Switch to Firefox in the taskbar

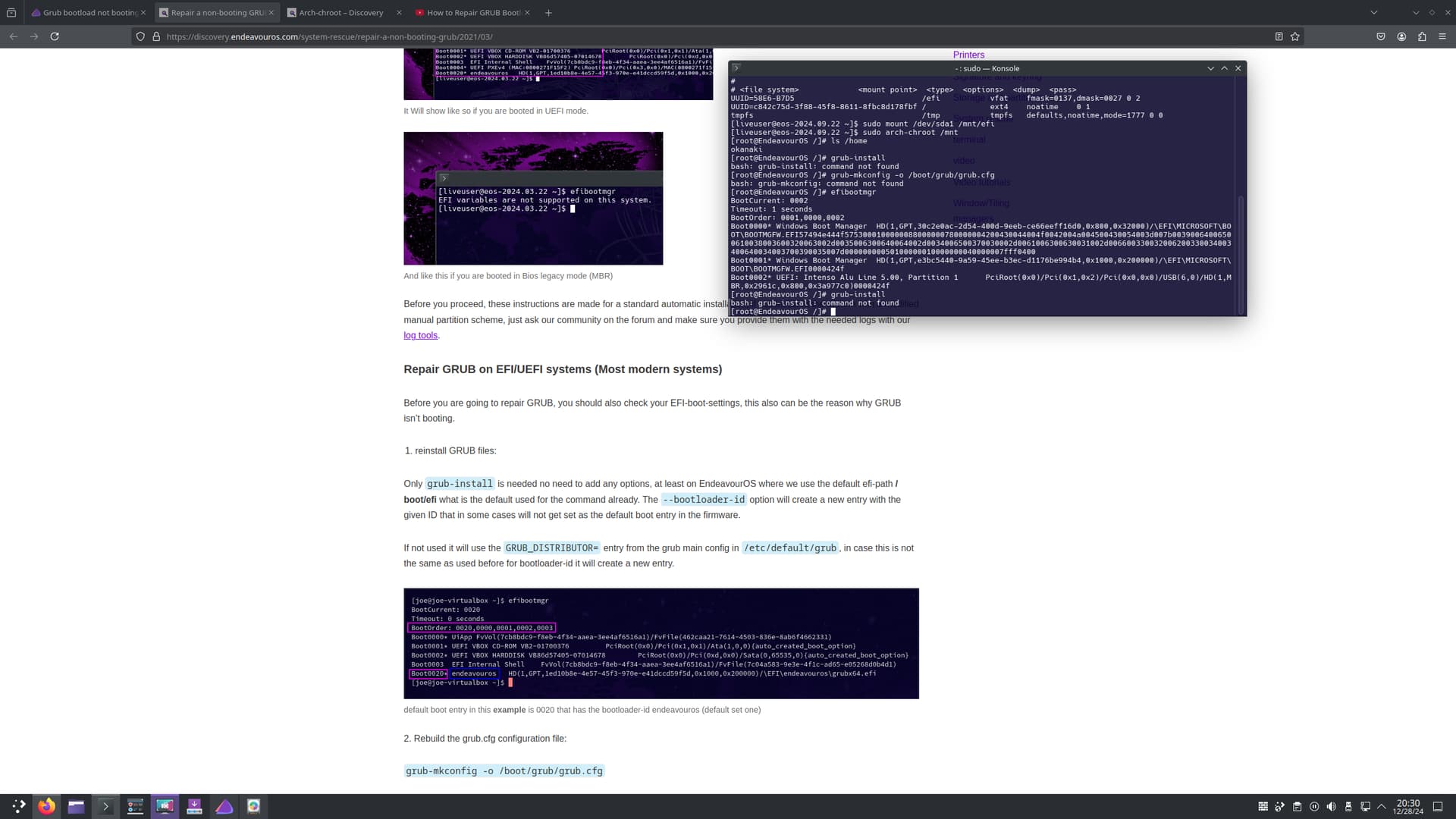click(47, 806)
